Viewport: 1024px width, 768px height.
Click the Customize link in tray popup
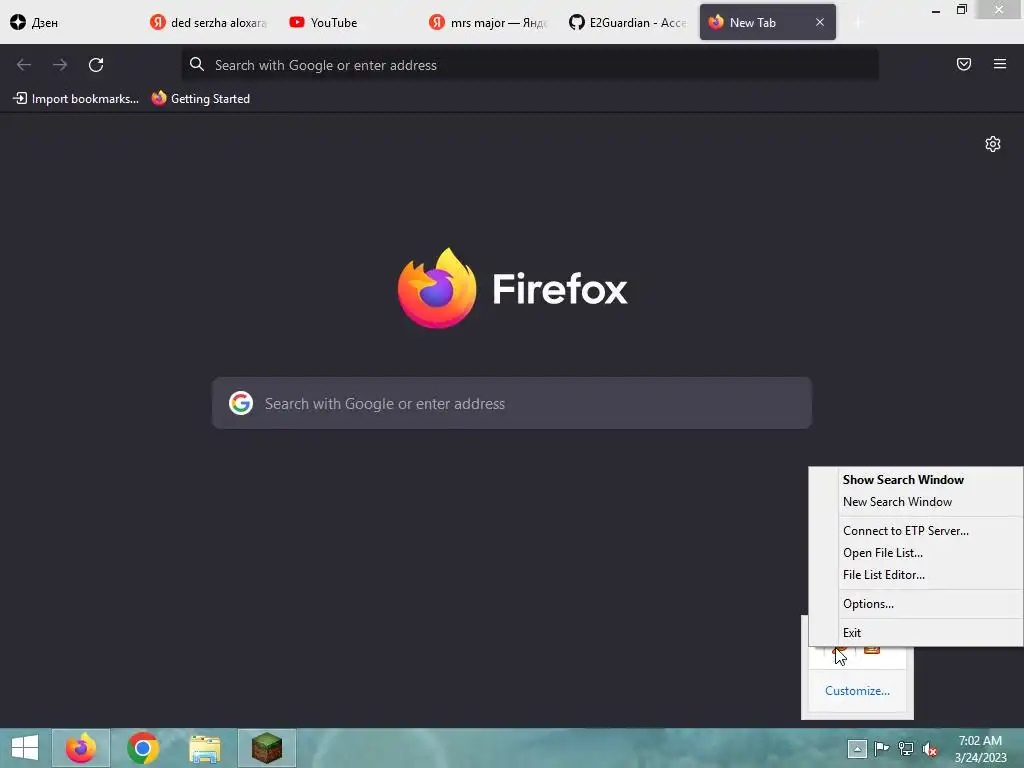point(857,690)
